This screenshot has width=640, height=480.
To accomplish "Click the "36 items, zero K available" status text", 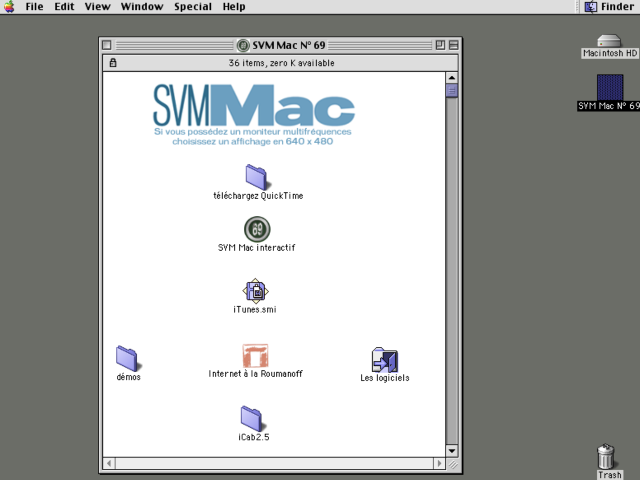I will [x=281, y=63].
